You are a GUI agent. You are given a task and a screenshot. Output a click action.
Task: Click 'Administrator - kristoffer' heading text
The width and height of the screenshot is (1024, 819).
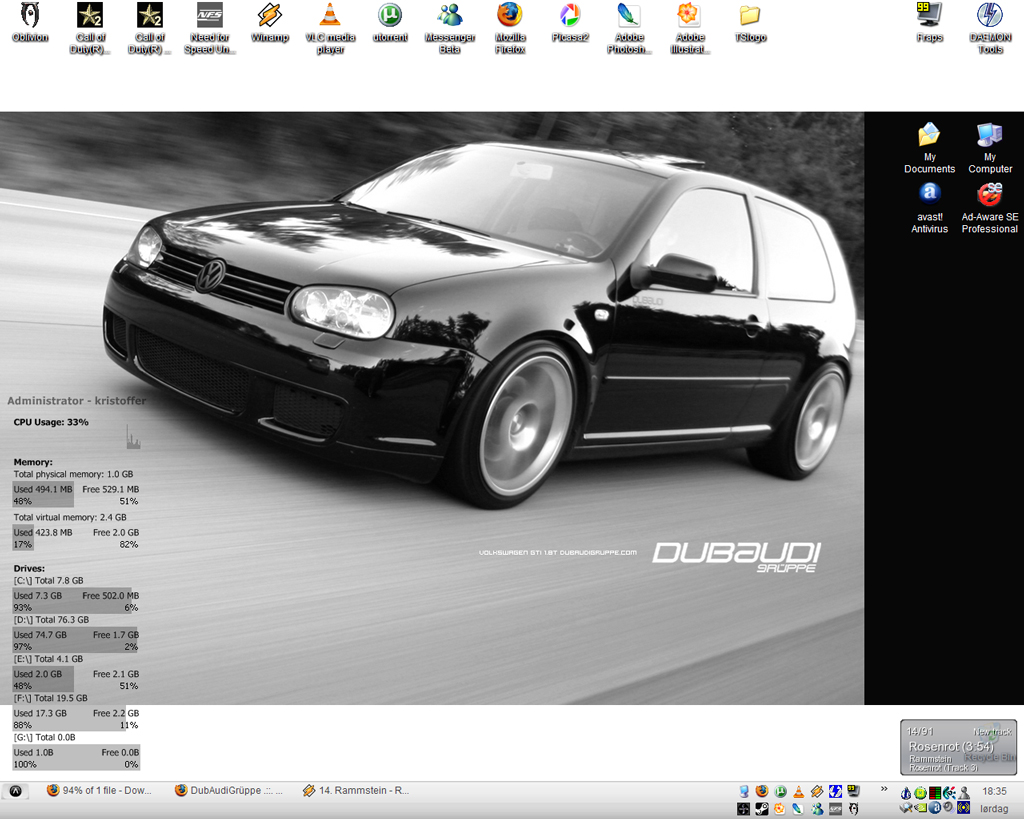click(x=76, y=400)
